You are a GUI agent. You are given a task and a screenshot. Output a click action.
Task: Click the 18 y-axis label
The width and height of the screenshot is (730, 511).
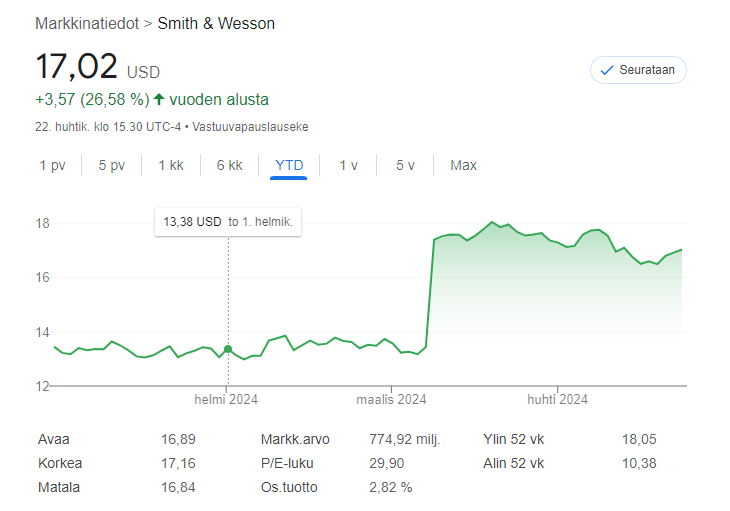coord(42,223)
